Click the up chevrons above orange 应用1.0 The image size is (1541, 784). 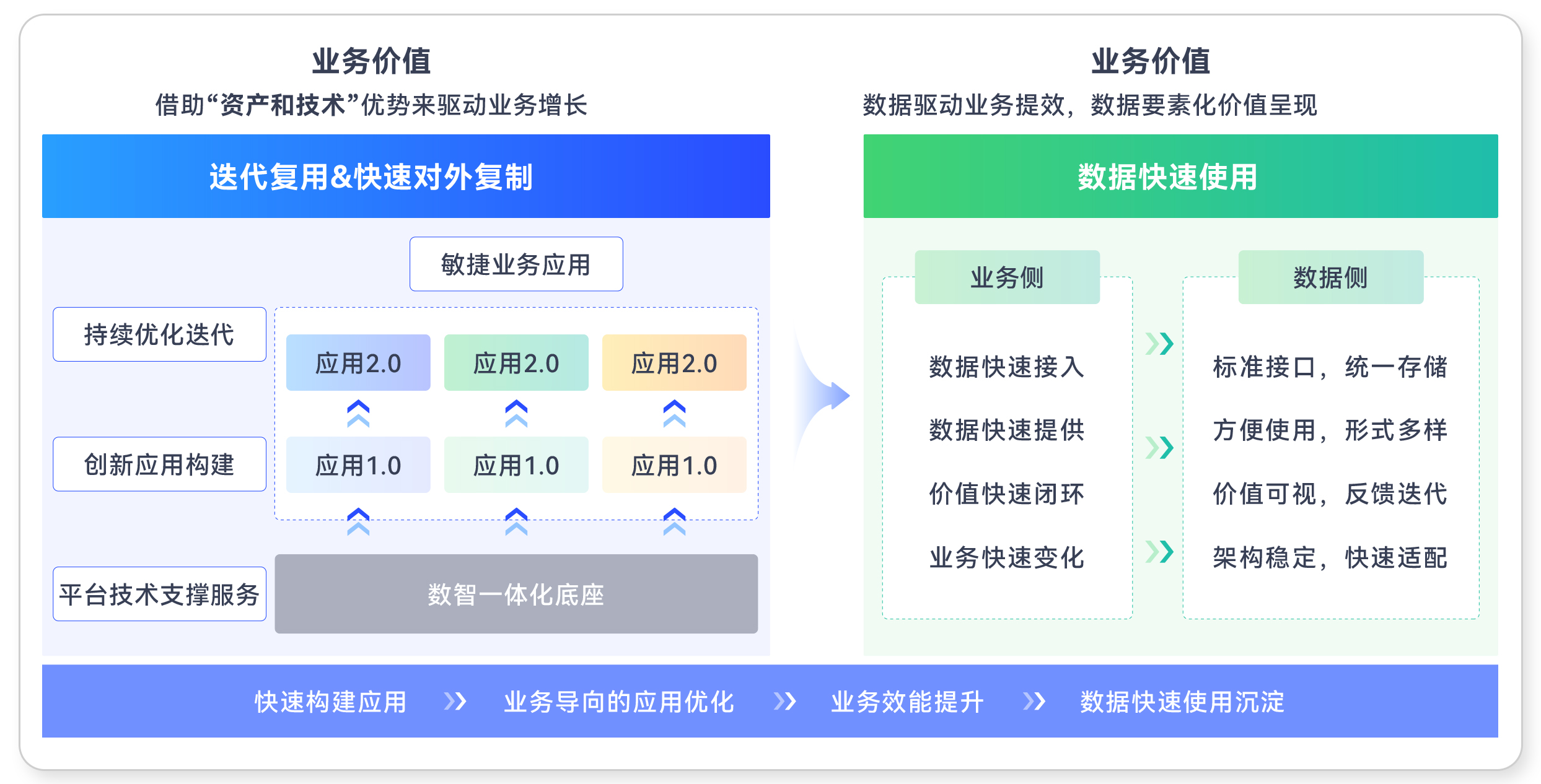tap(674, 414)
